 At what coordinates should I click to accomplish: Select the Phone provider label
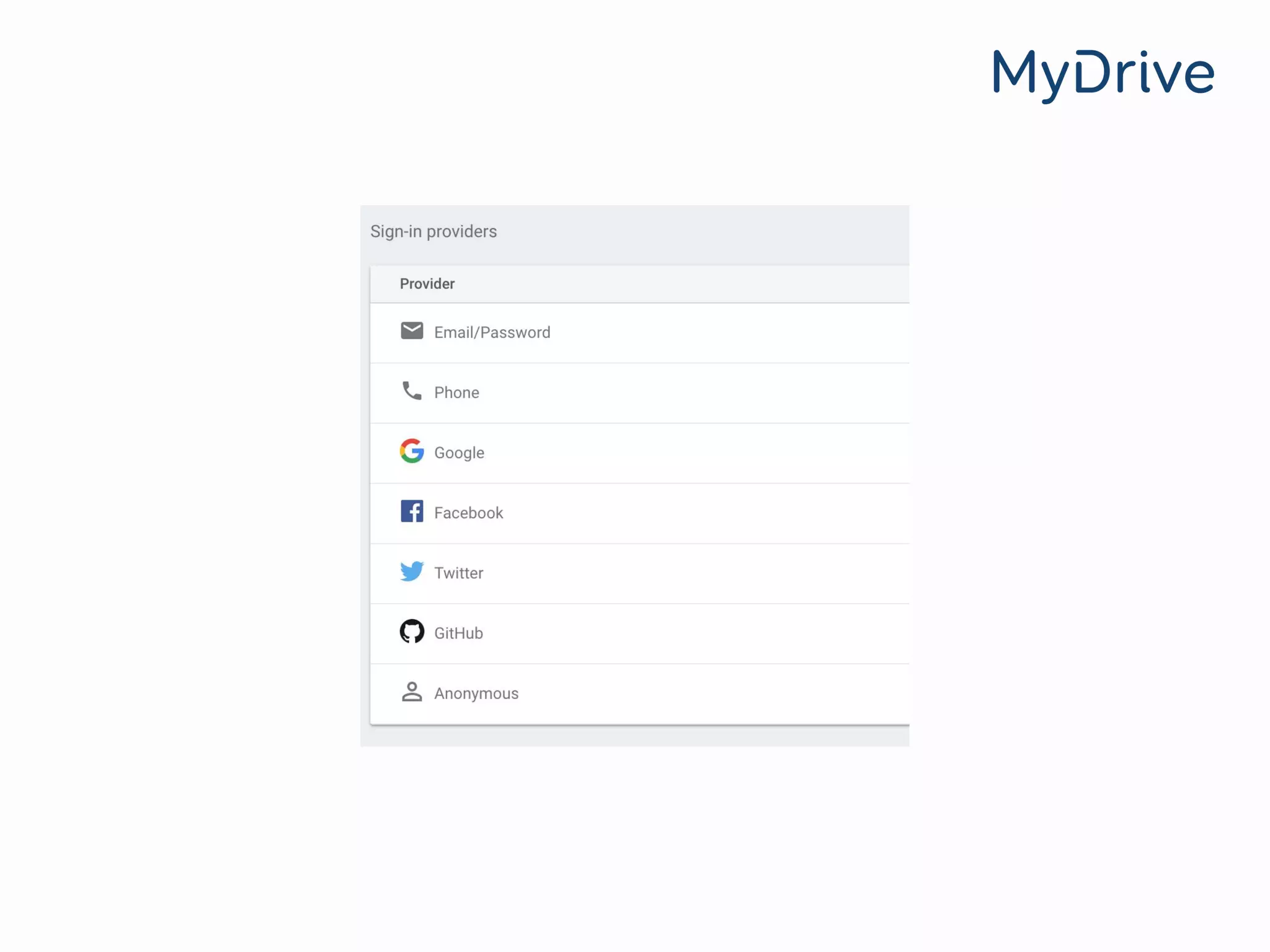tap(456, 393)
